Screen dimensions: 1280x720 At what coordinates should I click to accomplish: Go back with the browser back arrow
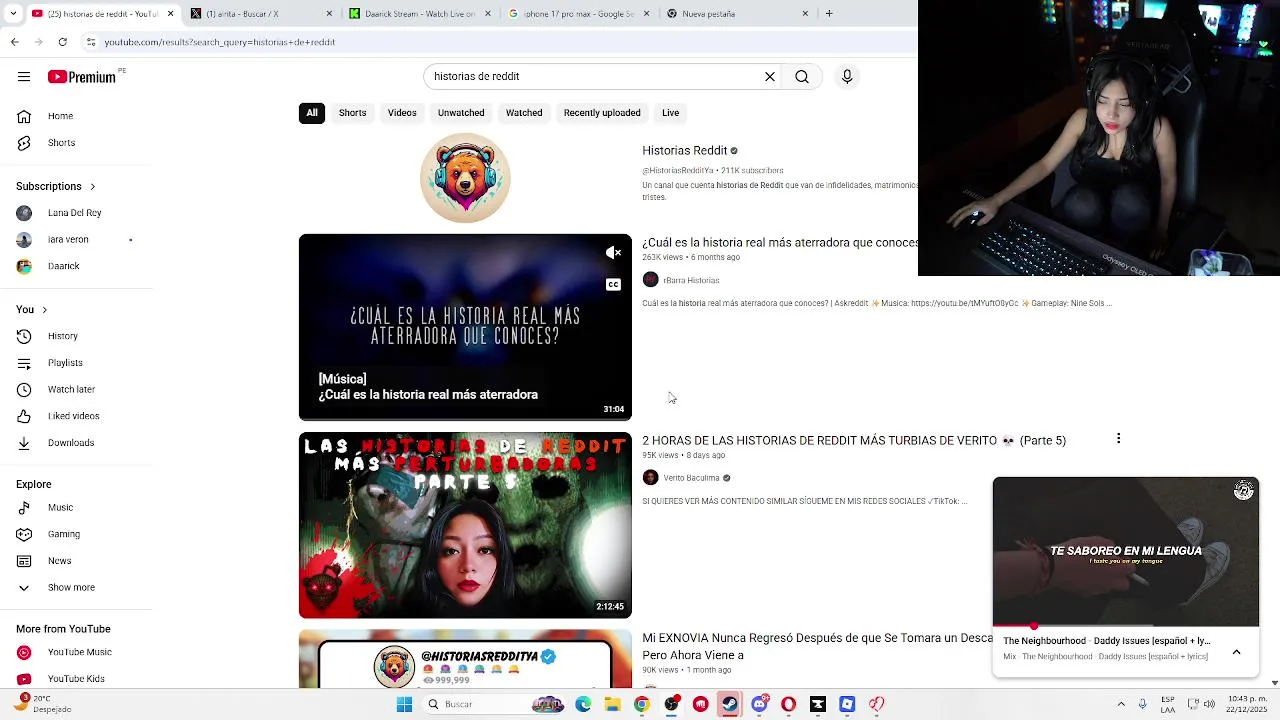[14, 42]
